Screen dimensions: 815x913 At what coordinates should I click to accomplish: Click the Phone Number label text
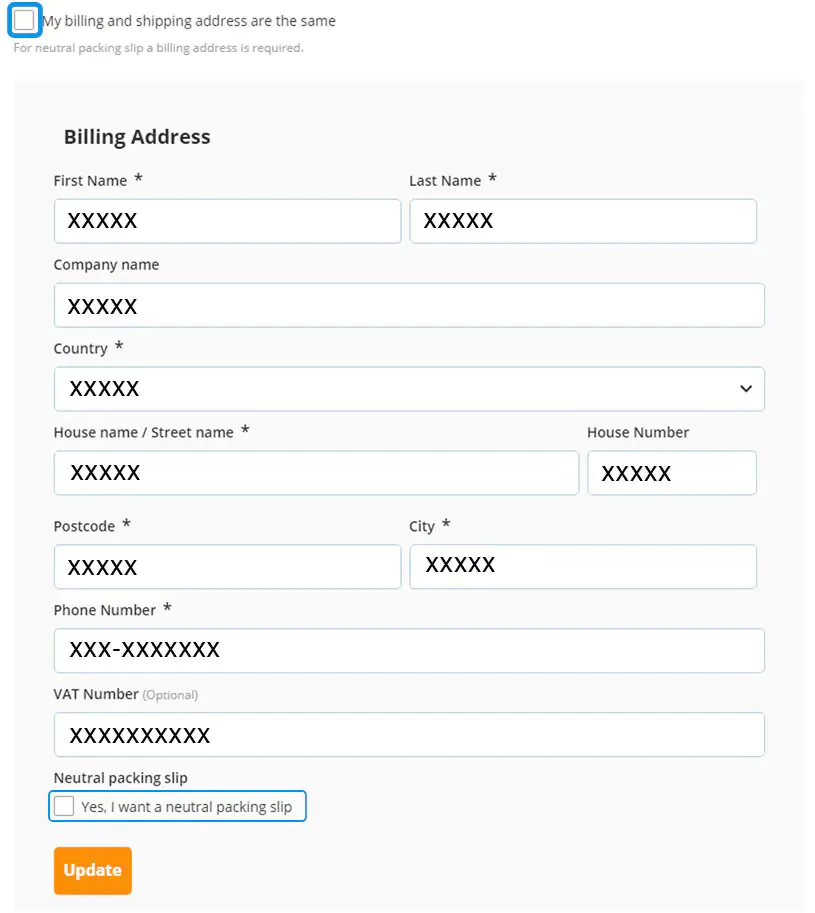click(x=105, y=610)
